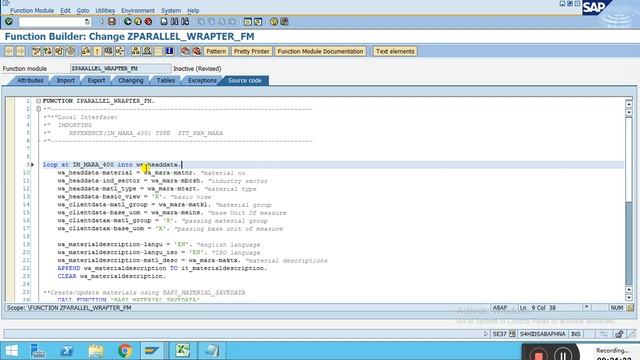
Task: Click the yellow Exit icon
Action: (x=138, y=21)
